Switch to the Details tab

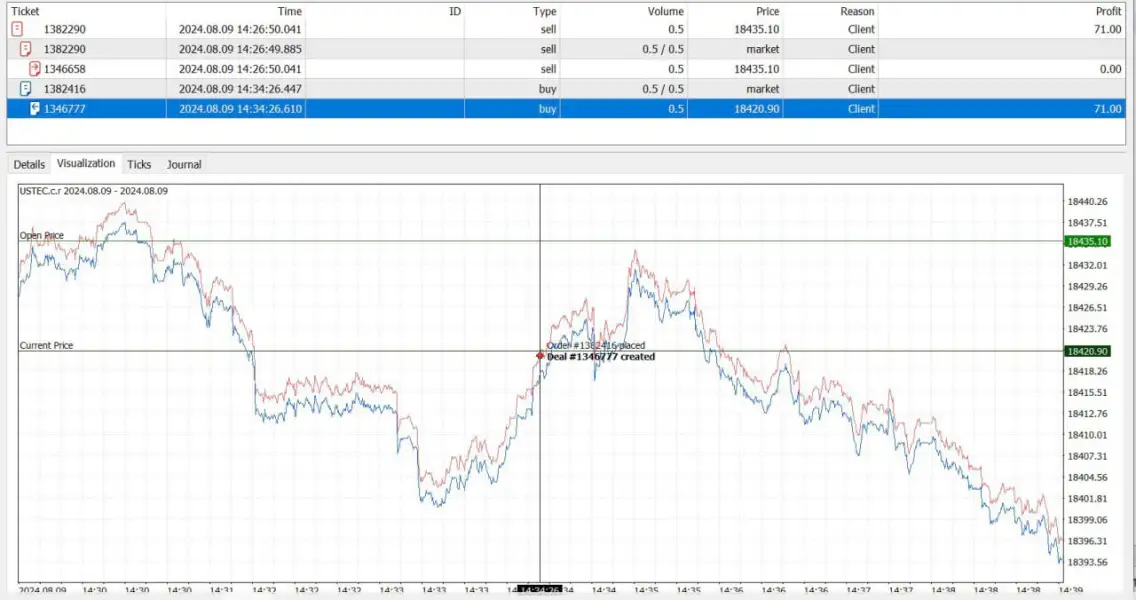29,164
